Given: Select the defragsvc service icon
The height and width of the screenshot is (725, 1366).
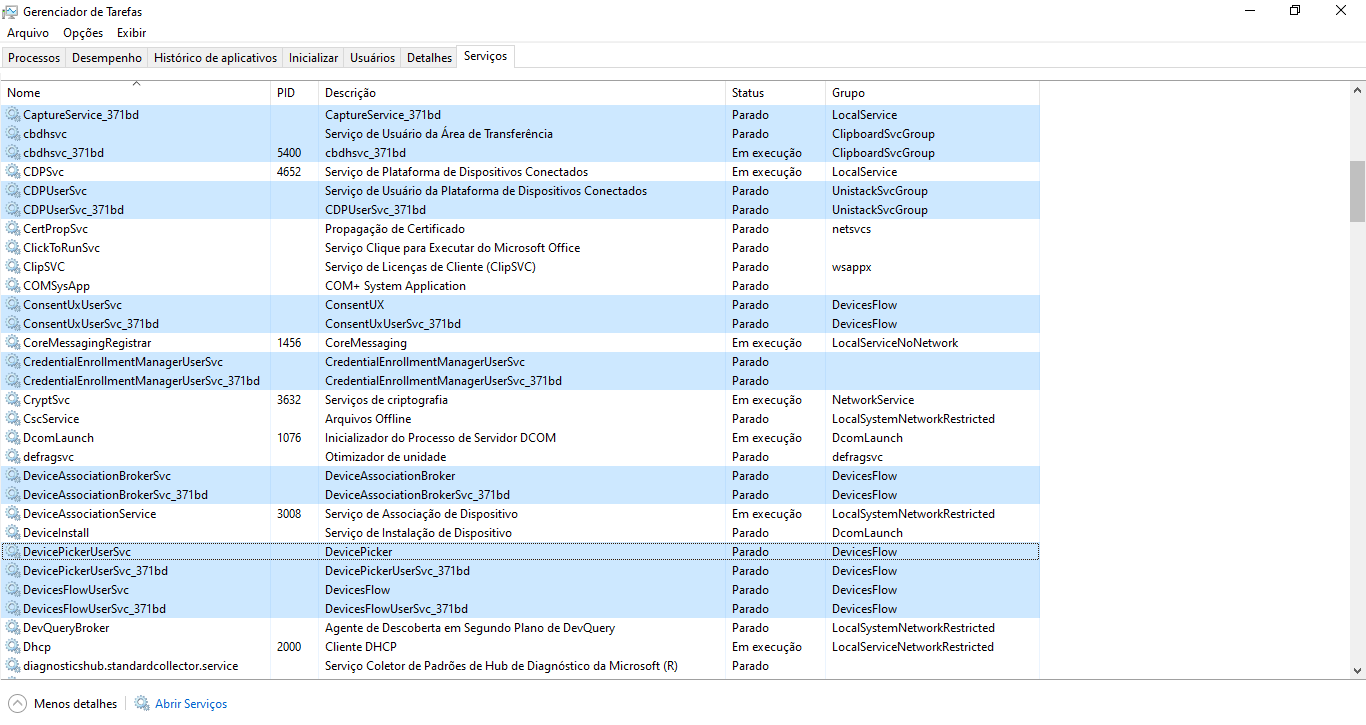Looking at the screenshot, I should 13,457.
